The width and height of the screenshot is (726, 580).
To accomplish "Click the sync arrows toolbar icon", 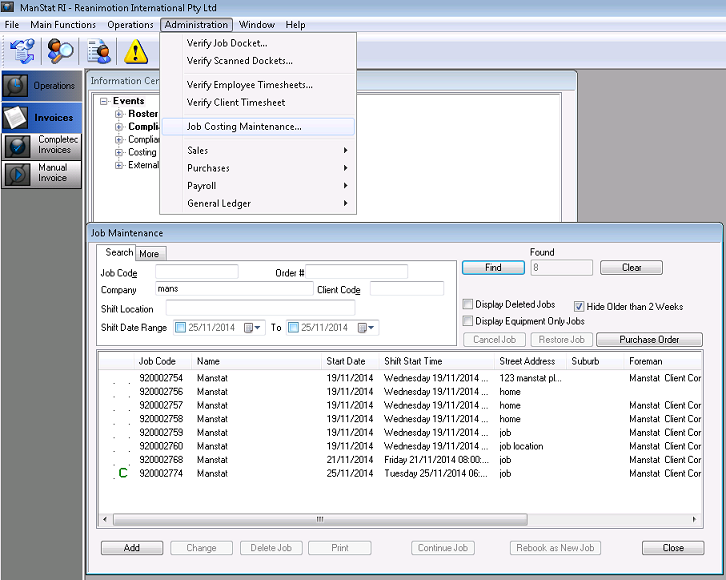I will click(22, 51).
